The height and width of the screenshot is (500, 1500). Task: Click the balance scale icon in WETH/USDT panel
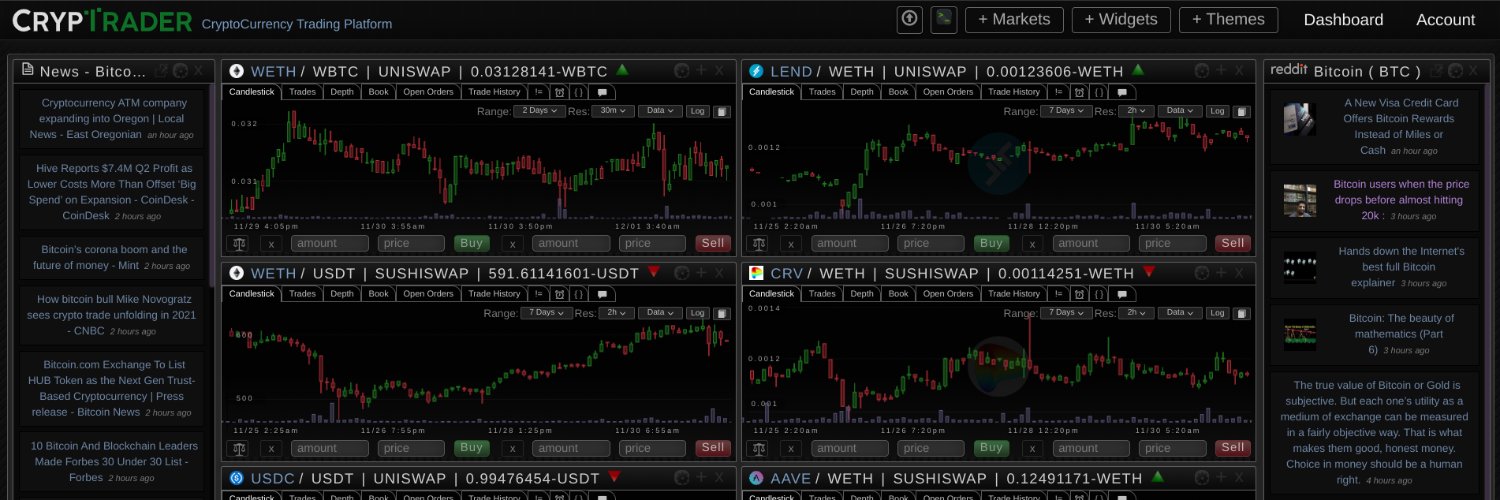pos(238,448)
